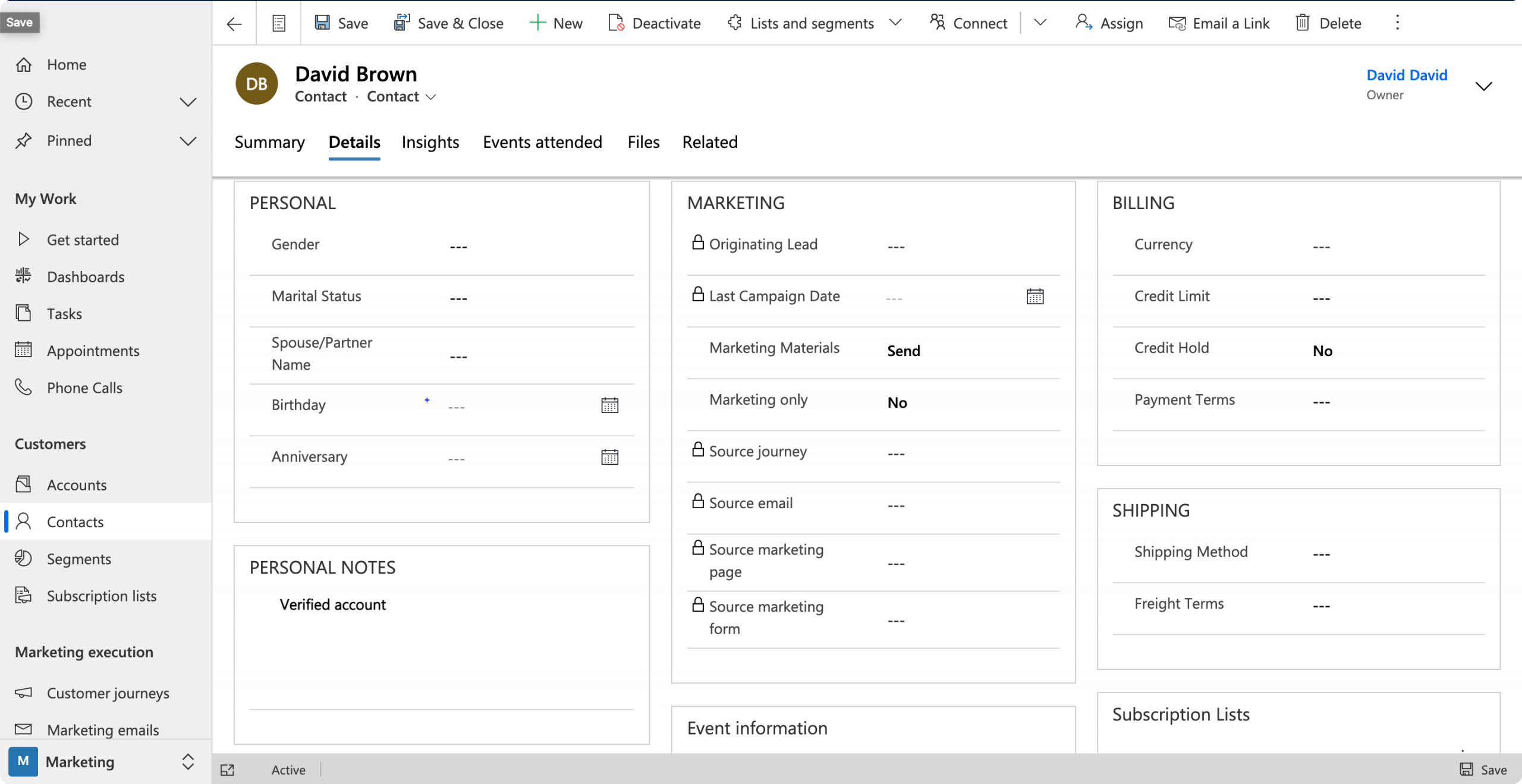Click the Save icon in toolbar
1522x784 pixels.
pyautogui.click(x=323, y=22)
